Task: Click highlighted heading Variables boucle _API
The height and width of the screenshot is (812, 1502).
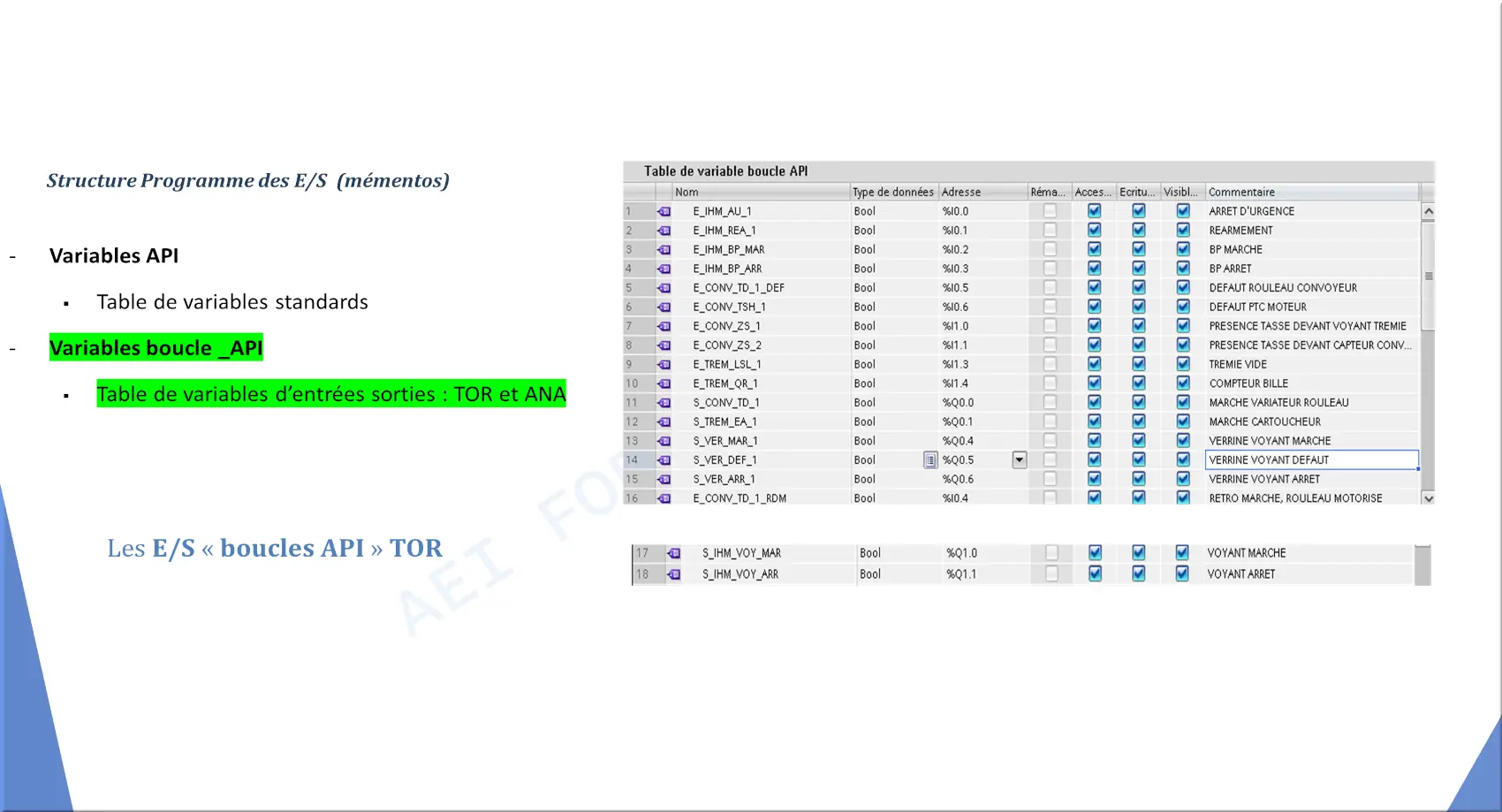Action: [156, 348]
